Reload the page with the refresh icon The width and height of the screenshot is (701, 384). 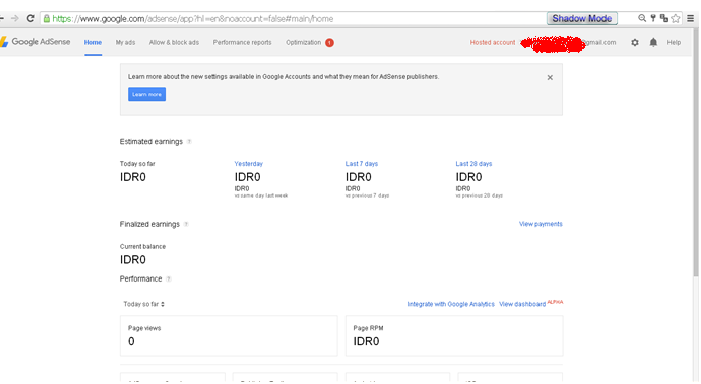coord(30,18)
